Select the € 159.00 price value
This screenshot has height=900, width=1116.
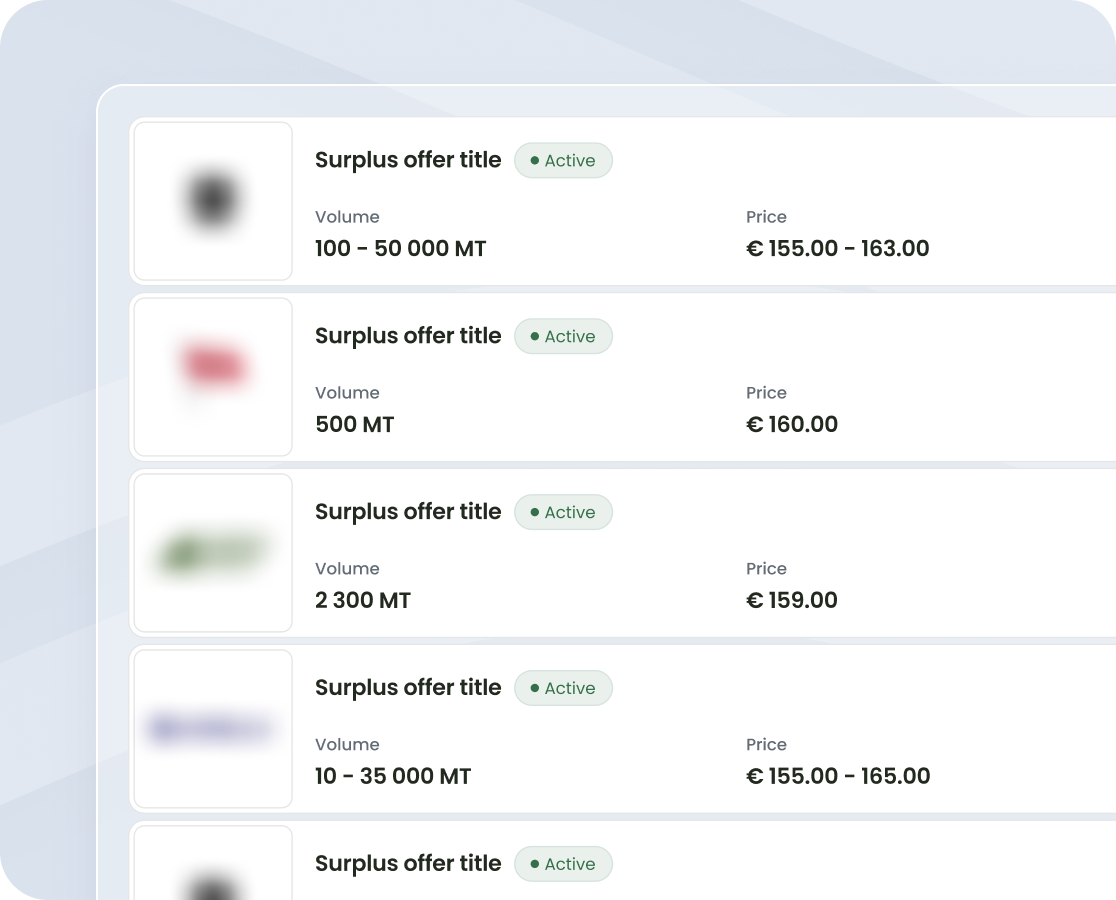(x=792, y=601)
